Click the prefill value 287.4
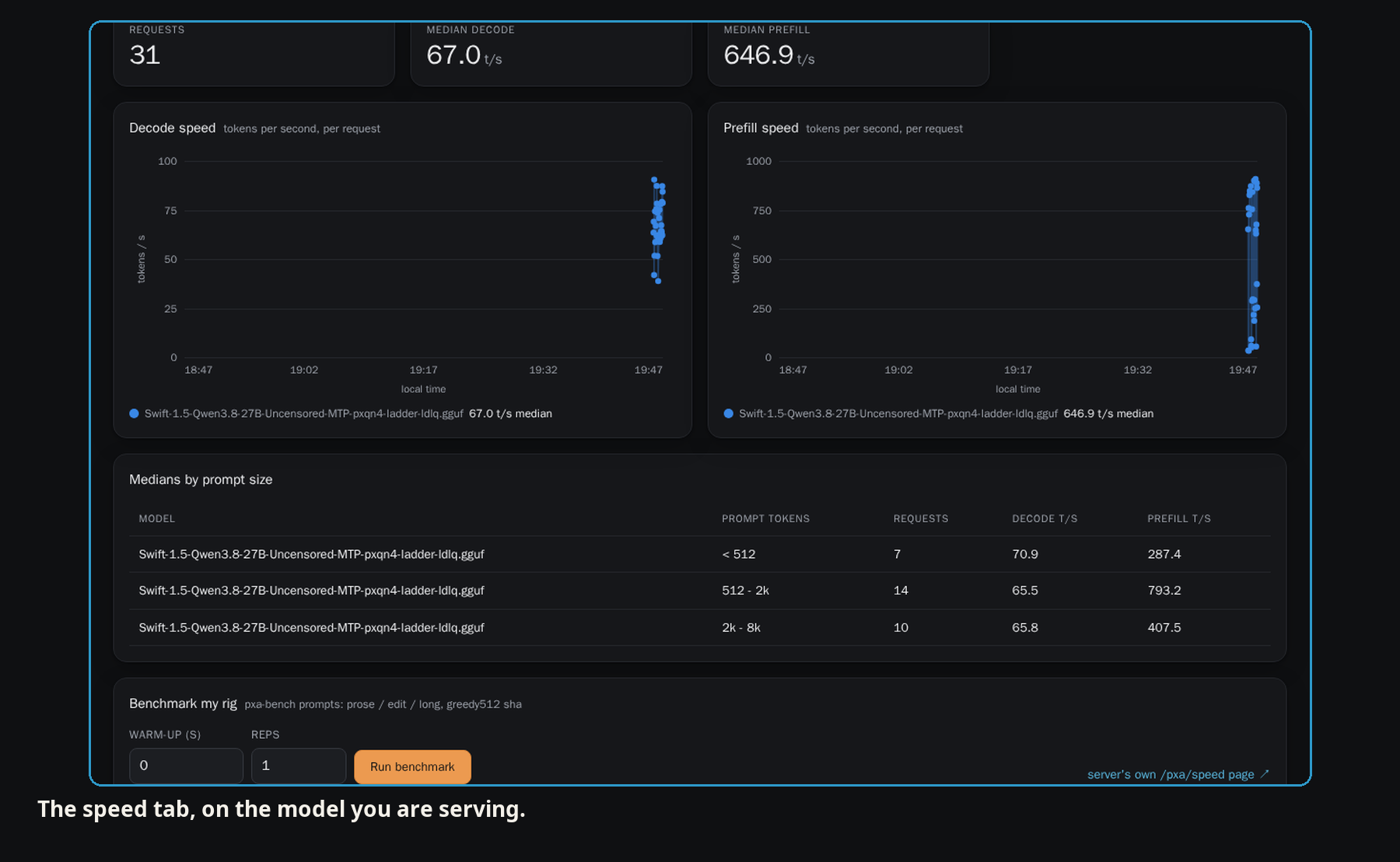The image size is (1400, 862). pyautogui.click(x=1164, y=554)
